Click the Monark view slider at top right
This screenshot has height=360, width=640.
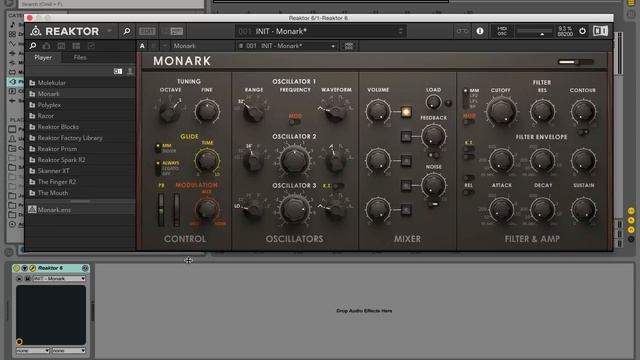tap(576, 62)
